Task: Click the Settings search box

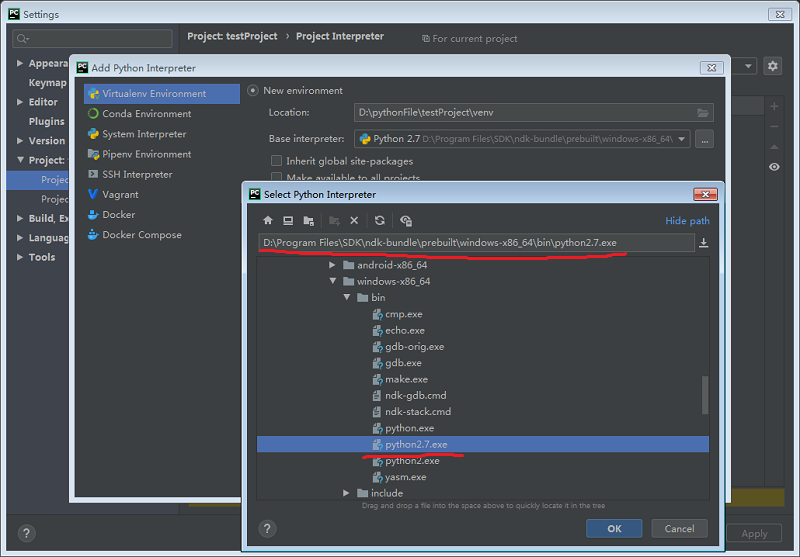Action: [92, 39]
